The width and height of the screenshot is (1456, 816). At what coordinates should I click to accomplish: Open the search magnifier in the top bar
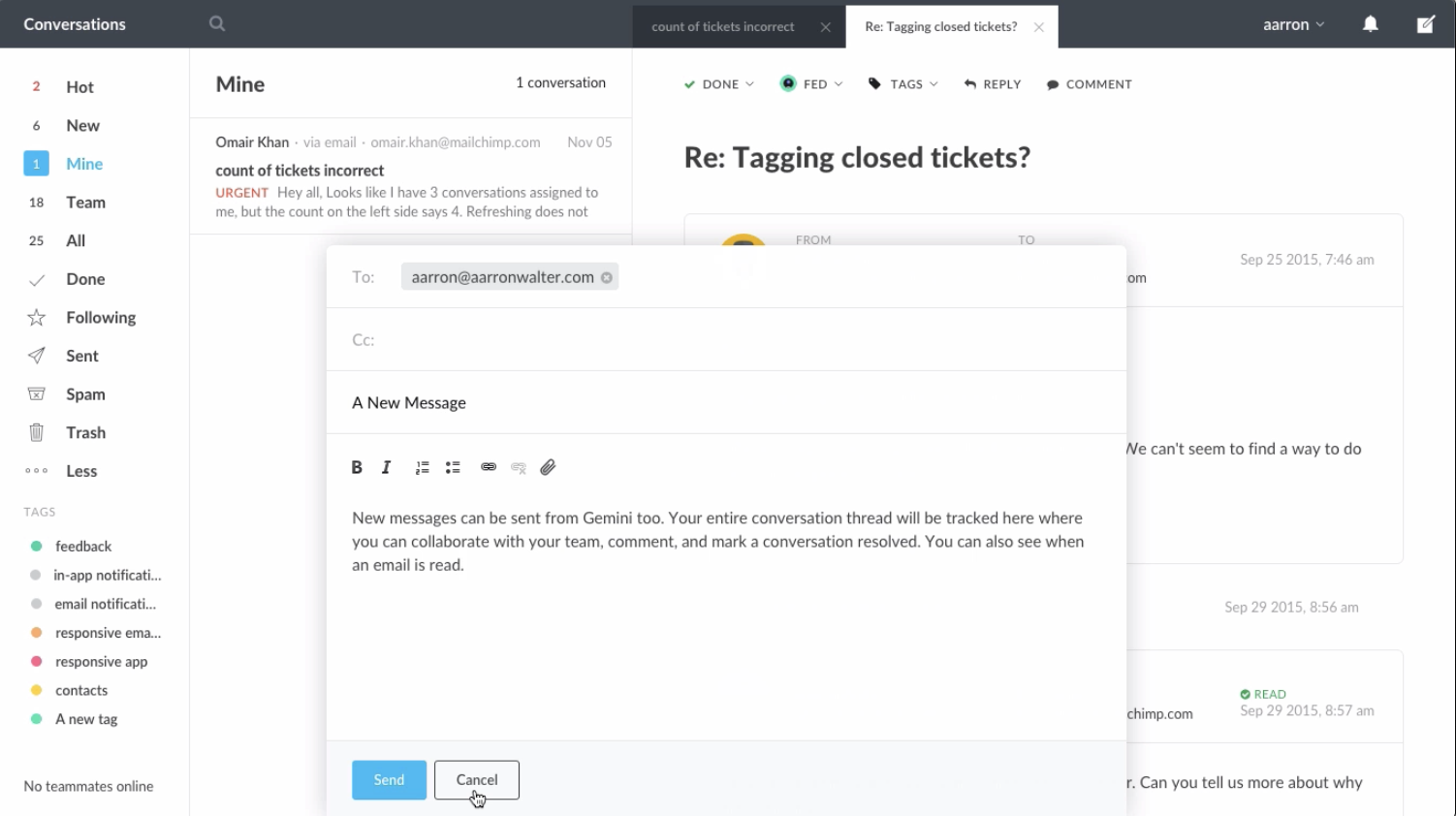tap(217, 23)
